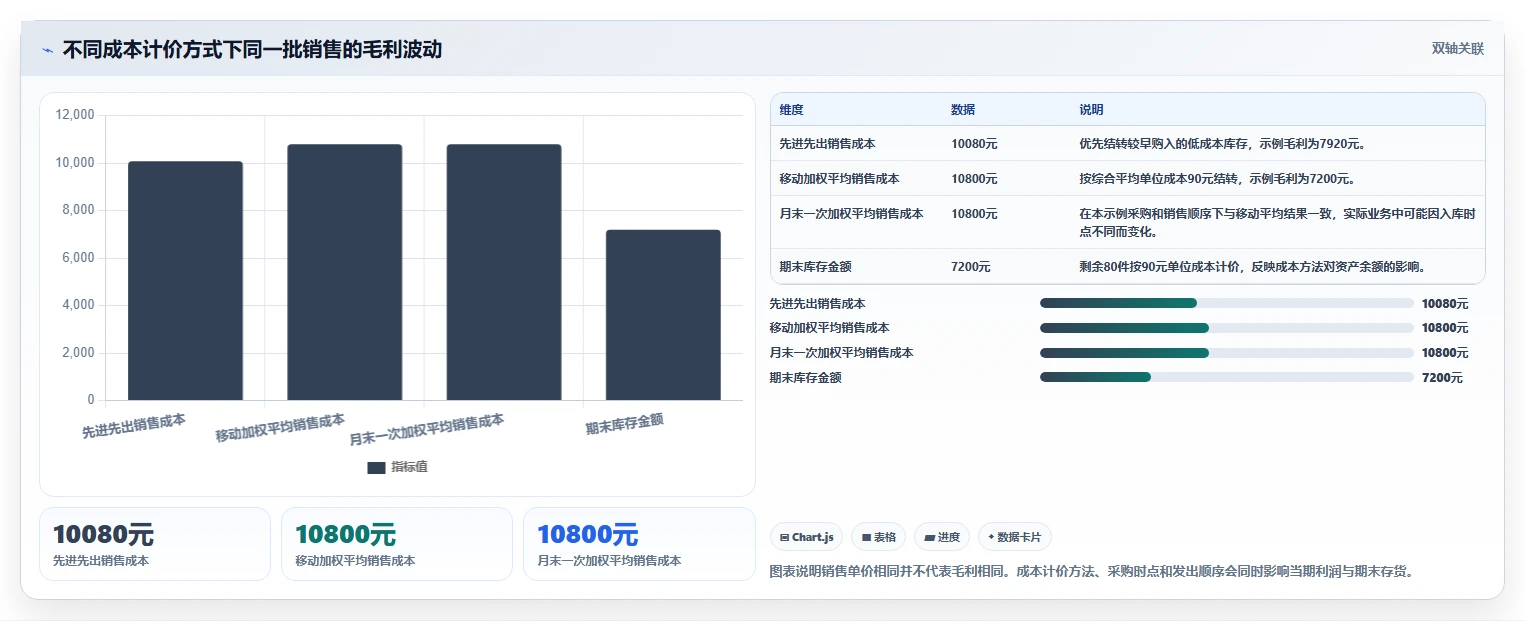Open the 10080元 data card
Screen dimensions: 1525x621
[155, 544]
